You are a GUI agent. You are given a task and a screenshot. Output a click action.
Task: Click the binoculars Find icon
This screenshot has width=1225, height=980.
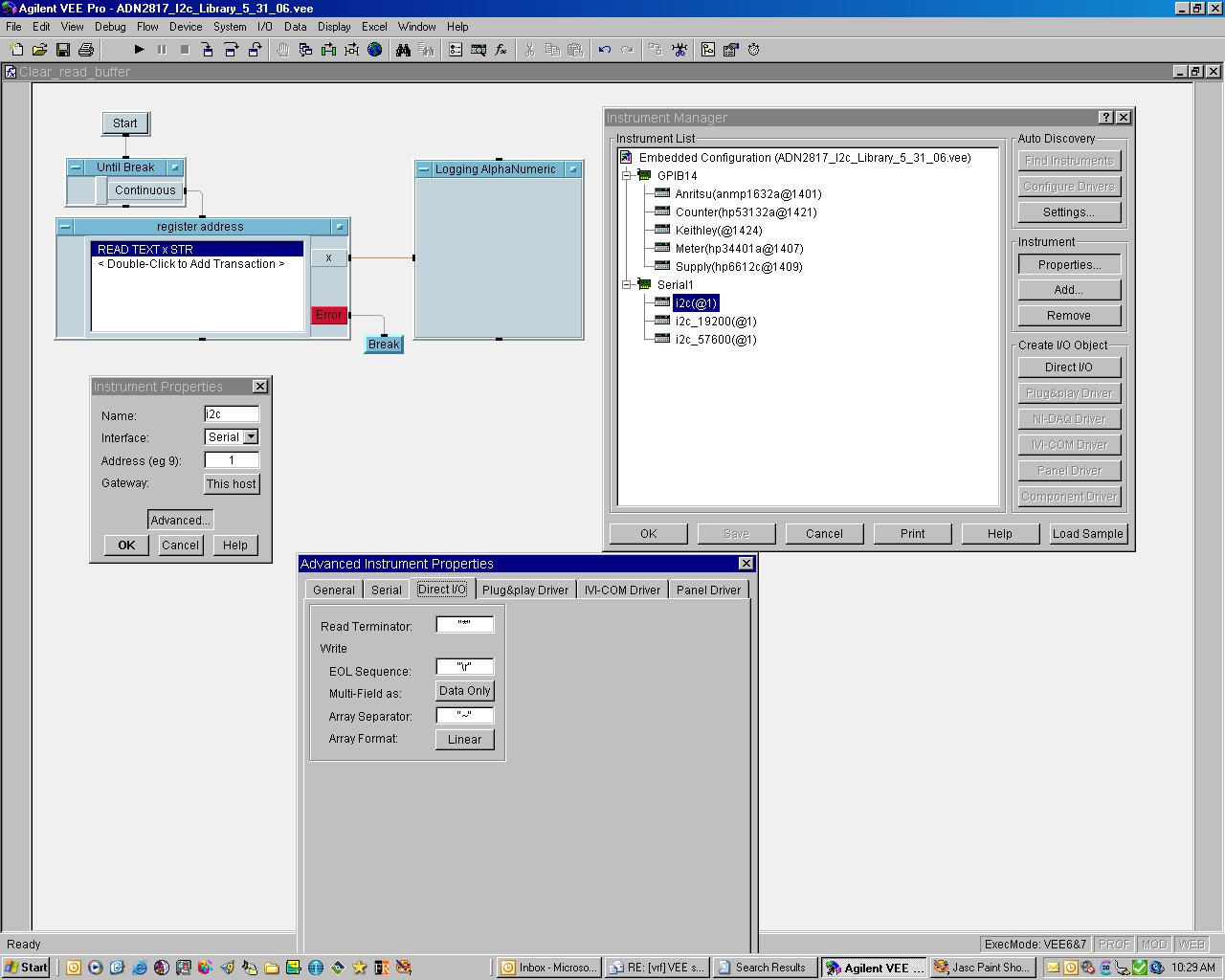pyautogui.click(x=403, y=50)
